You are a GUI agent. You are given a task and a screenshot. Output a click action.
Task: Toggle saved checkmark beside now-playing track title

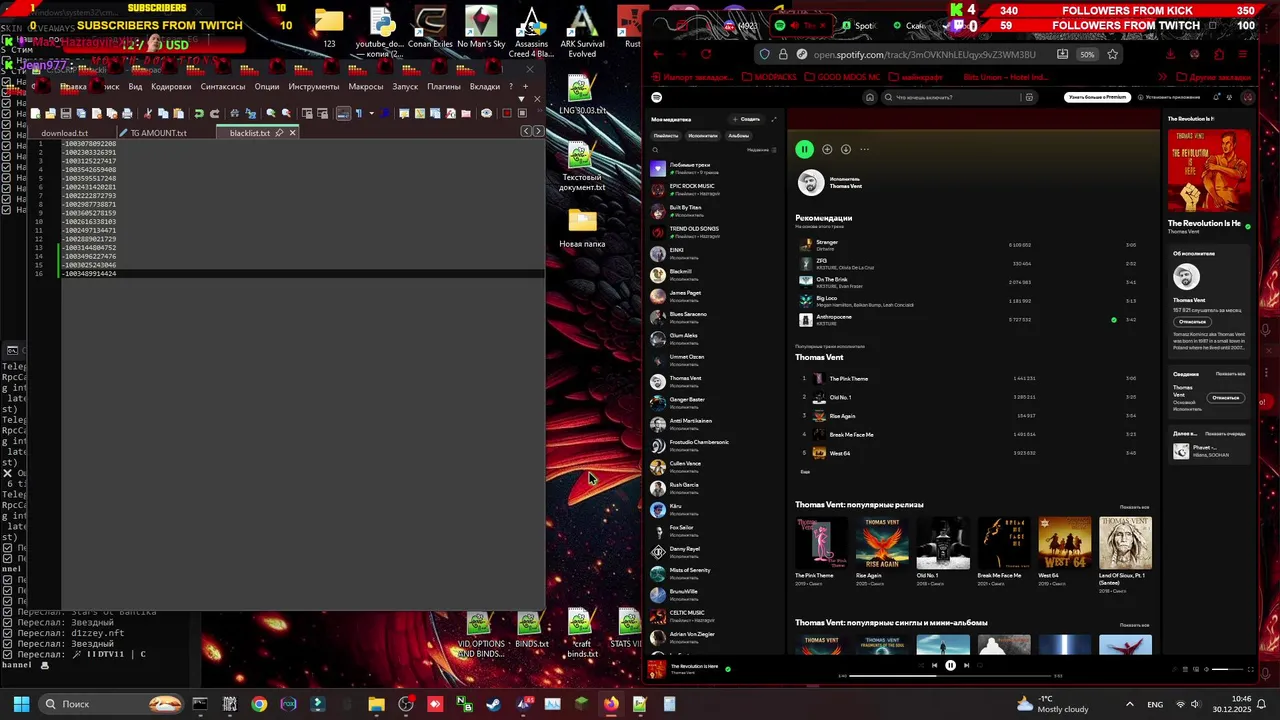click(728, 669)
